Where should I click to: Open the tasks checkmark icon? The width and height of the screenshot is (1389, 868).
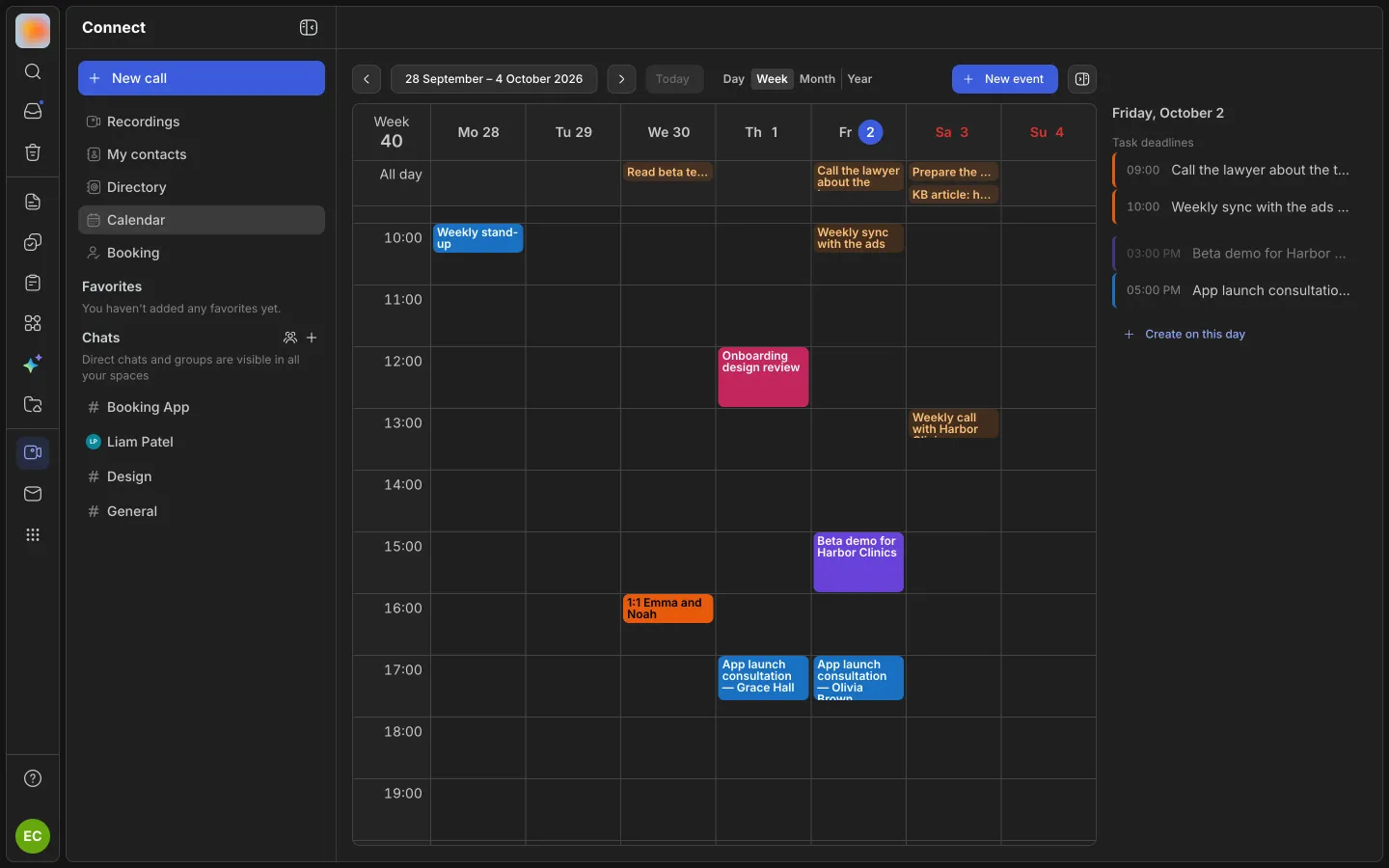coord(33,242)
